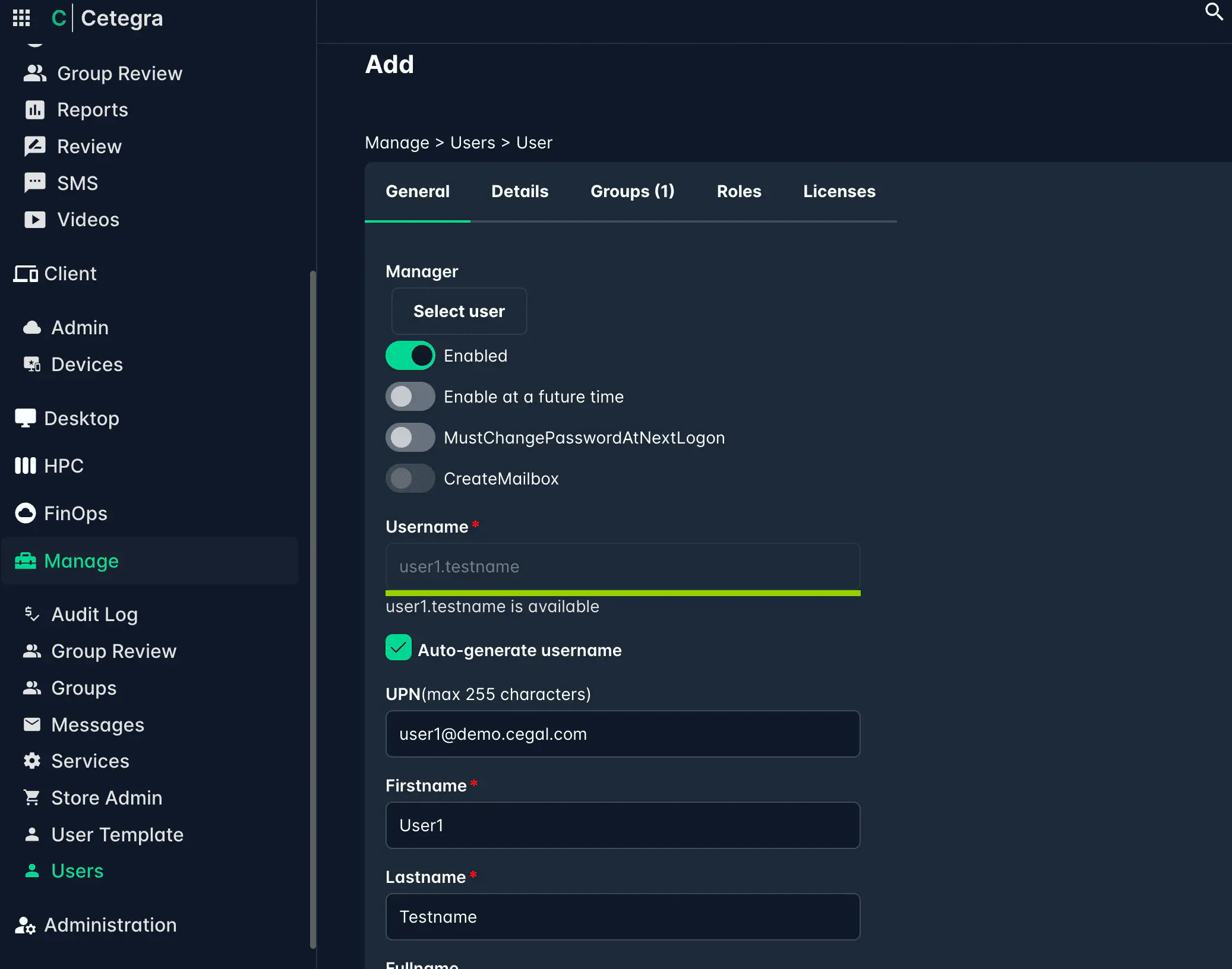Open the app launcher grid icon

point(21,18)
